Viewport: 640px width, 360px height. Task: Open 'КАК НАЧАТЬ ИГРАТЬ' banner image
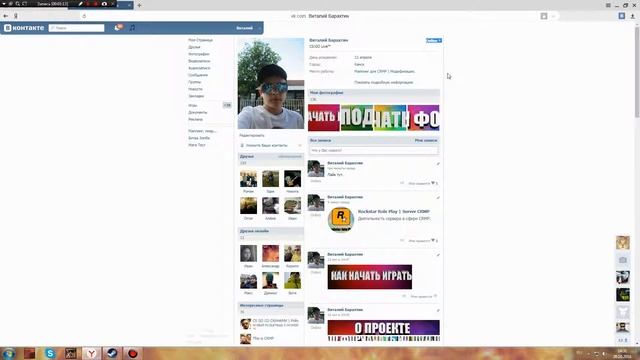pyautogui.click(x=370, y=277)
